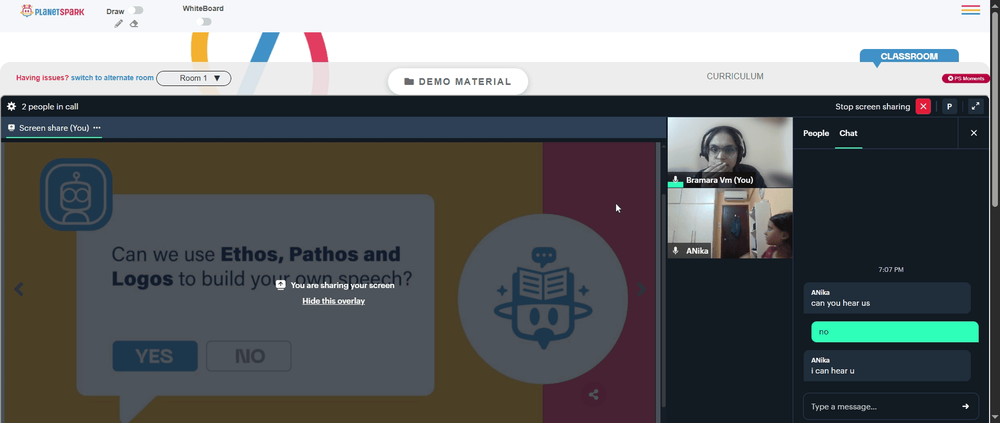Go to previous slide arrow
Image resolution: width=1000 pixels, height=423 pixels.
coord(19,289)
